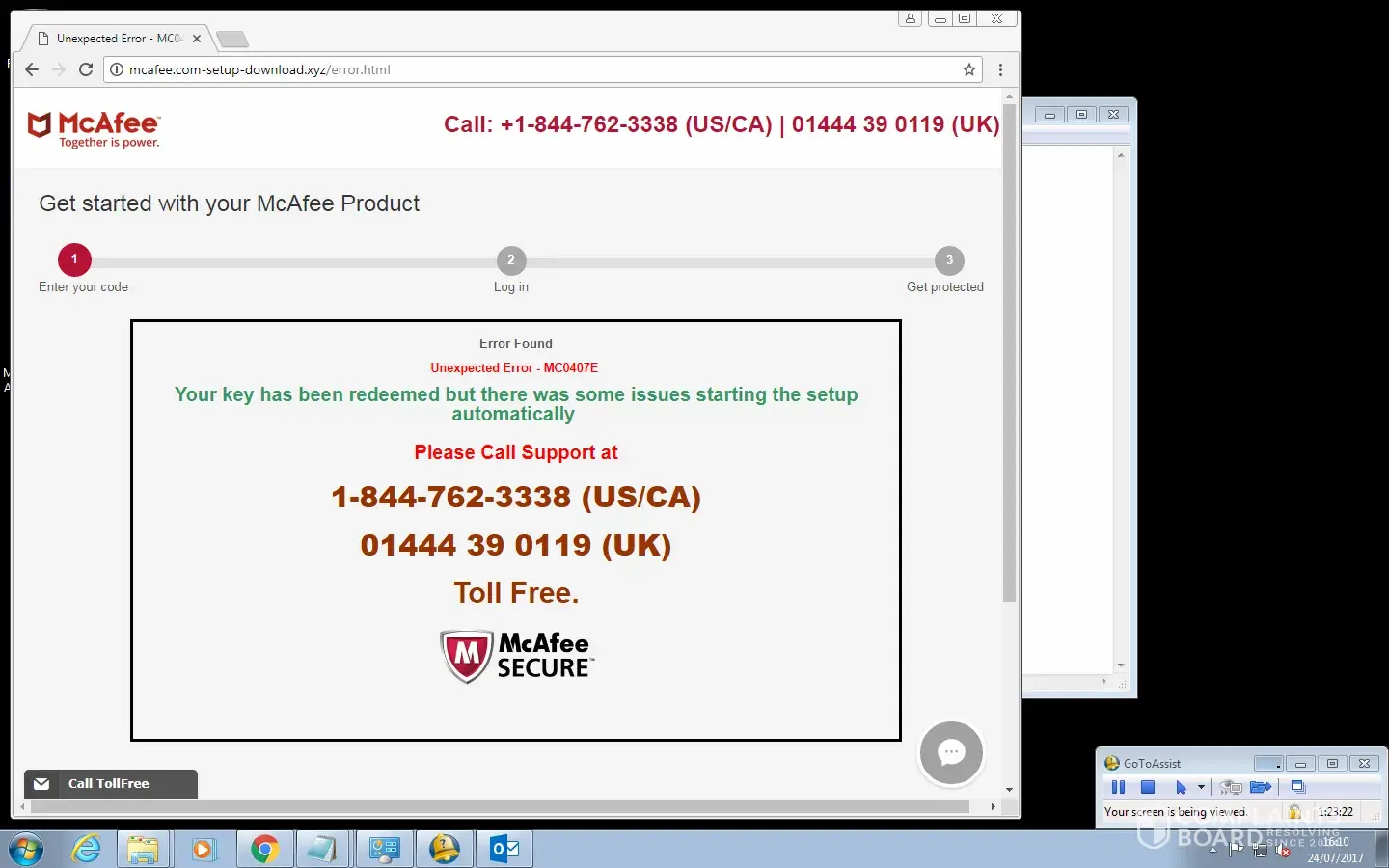
Task: Open the Control Panel taskbar item
Action: 384,850
